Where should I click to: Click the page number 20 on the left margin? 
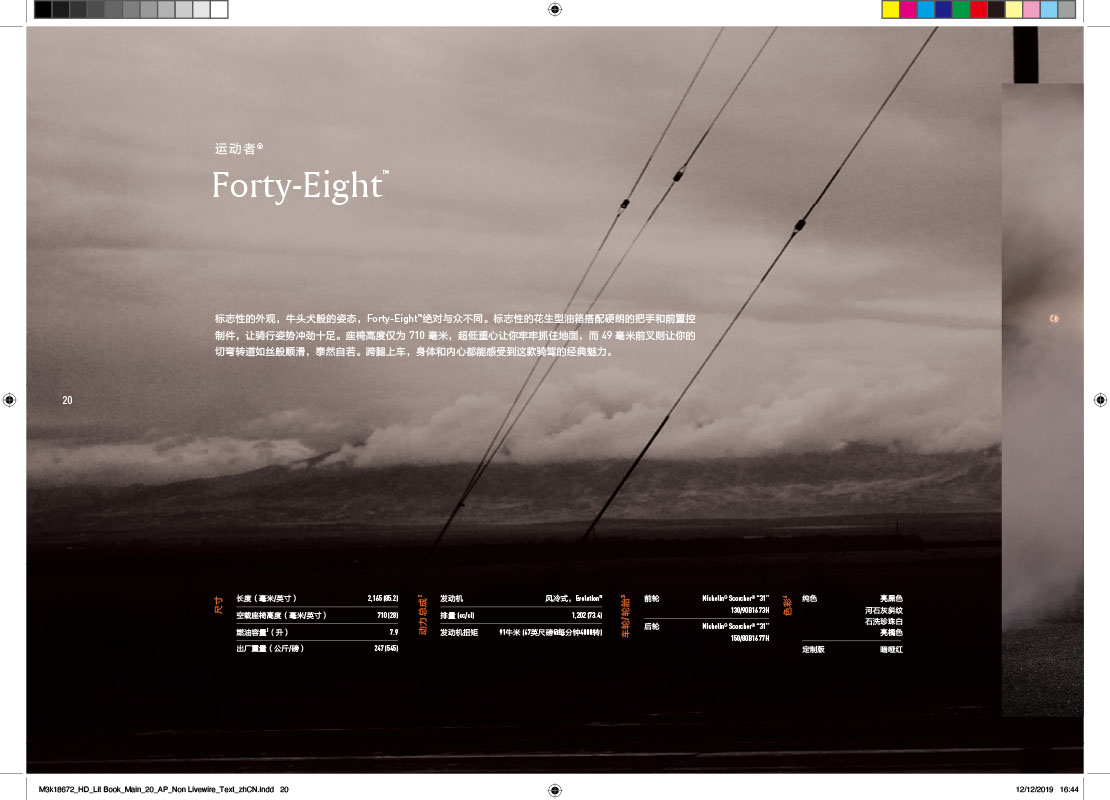coord(67,400)
